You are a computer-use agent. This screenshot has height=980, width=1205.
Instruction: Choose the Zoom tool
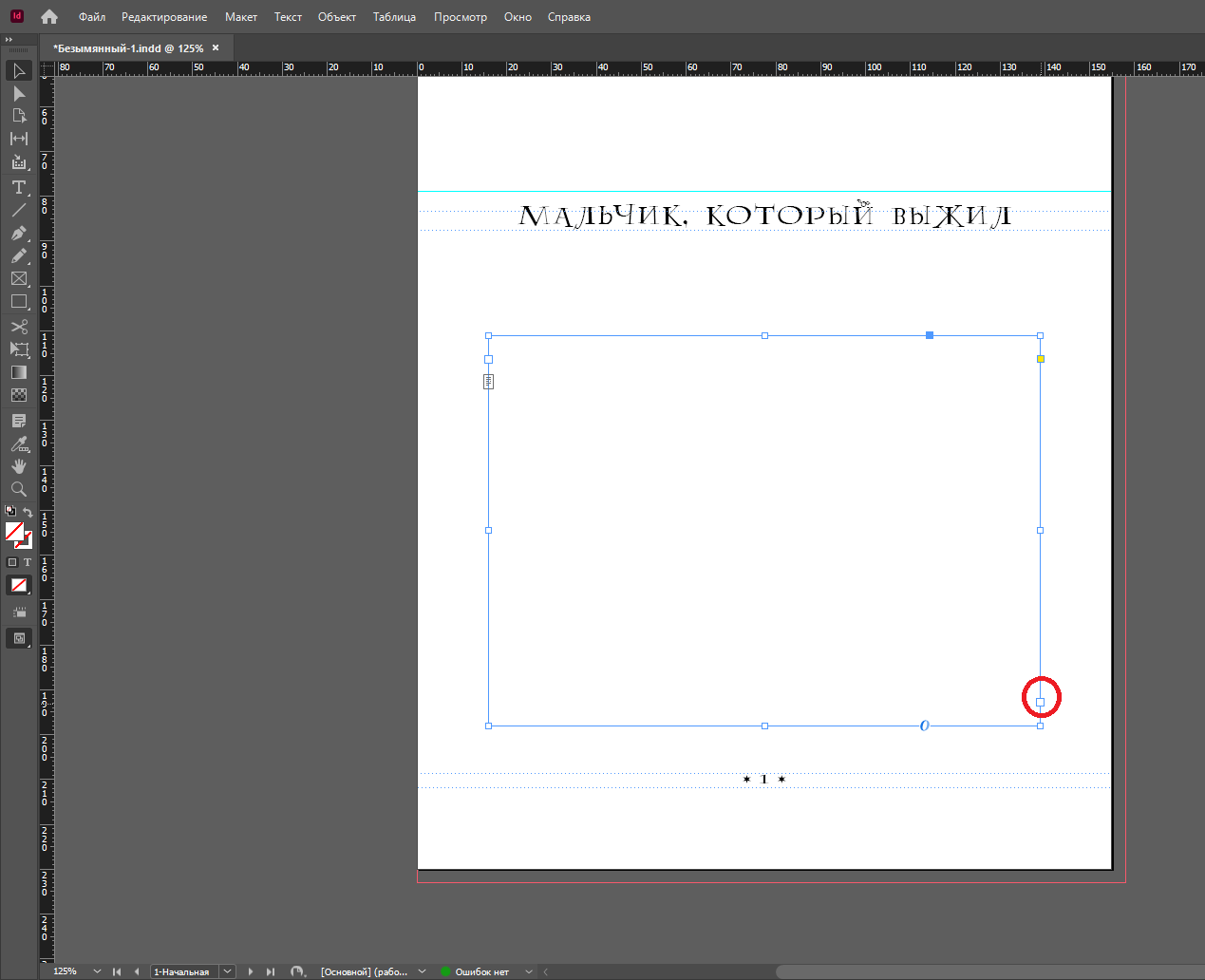point(18,489)
